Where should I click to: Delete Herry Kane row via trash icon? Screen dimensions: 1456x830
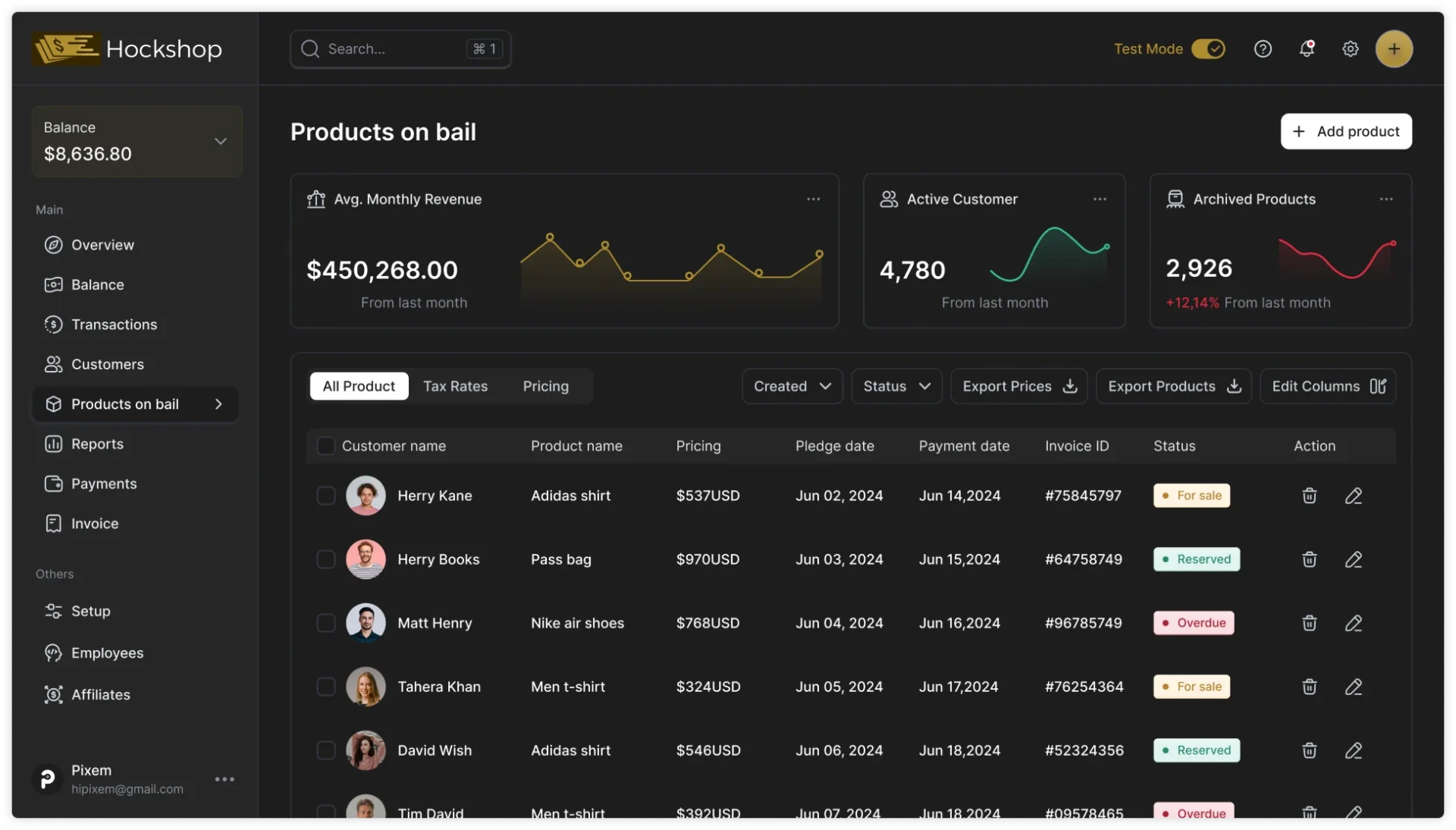pyautogui.click(x=1309, y=495)
